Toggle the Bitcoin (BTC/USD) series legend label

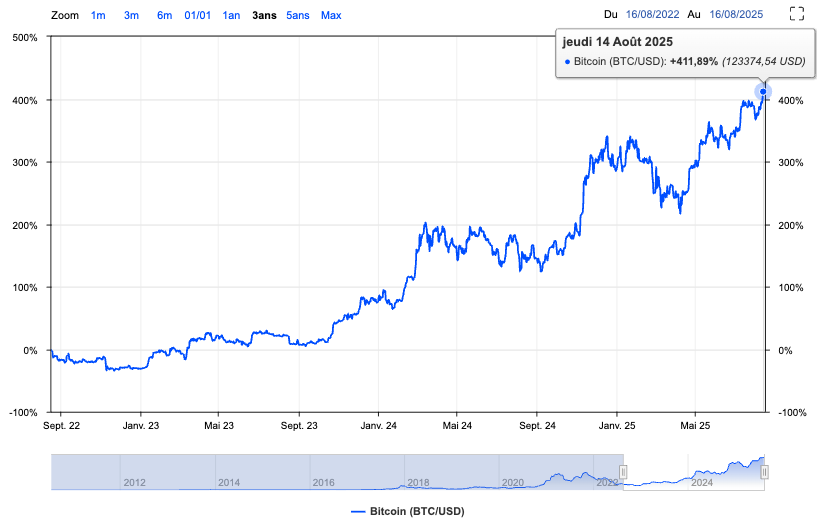pyautogui.click(x=417, y=511)
